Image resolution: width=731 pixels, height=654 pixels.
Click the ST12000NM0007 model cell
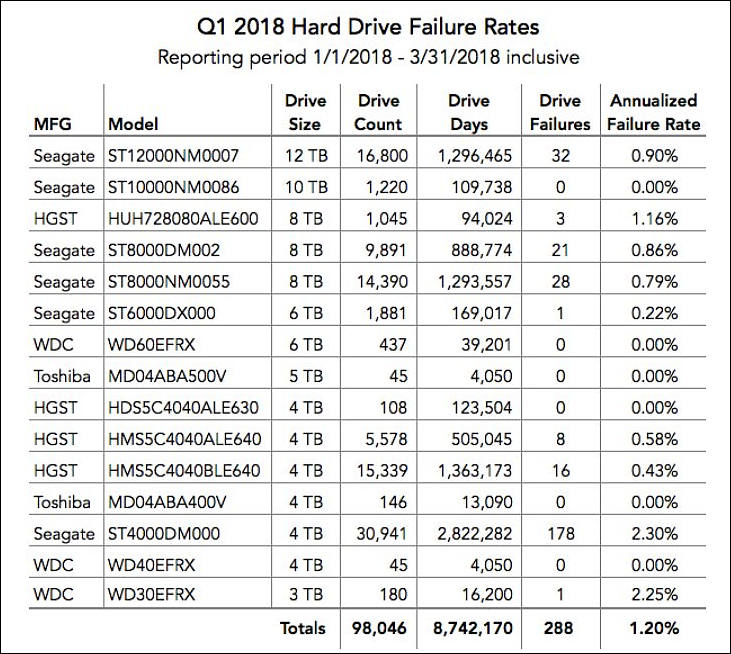[173, 156]
